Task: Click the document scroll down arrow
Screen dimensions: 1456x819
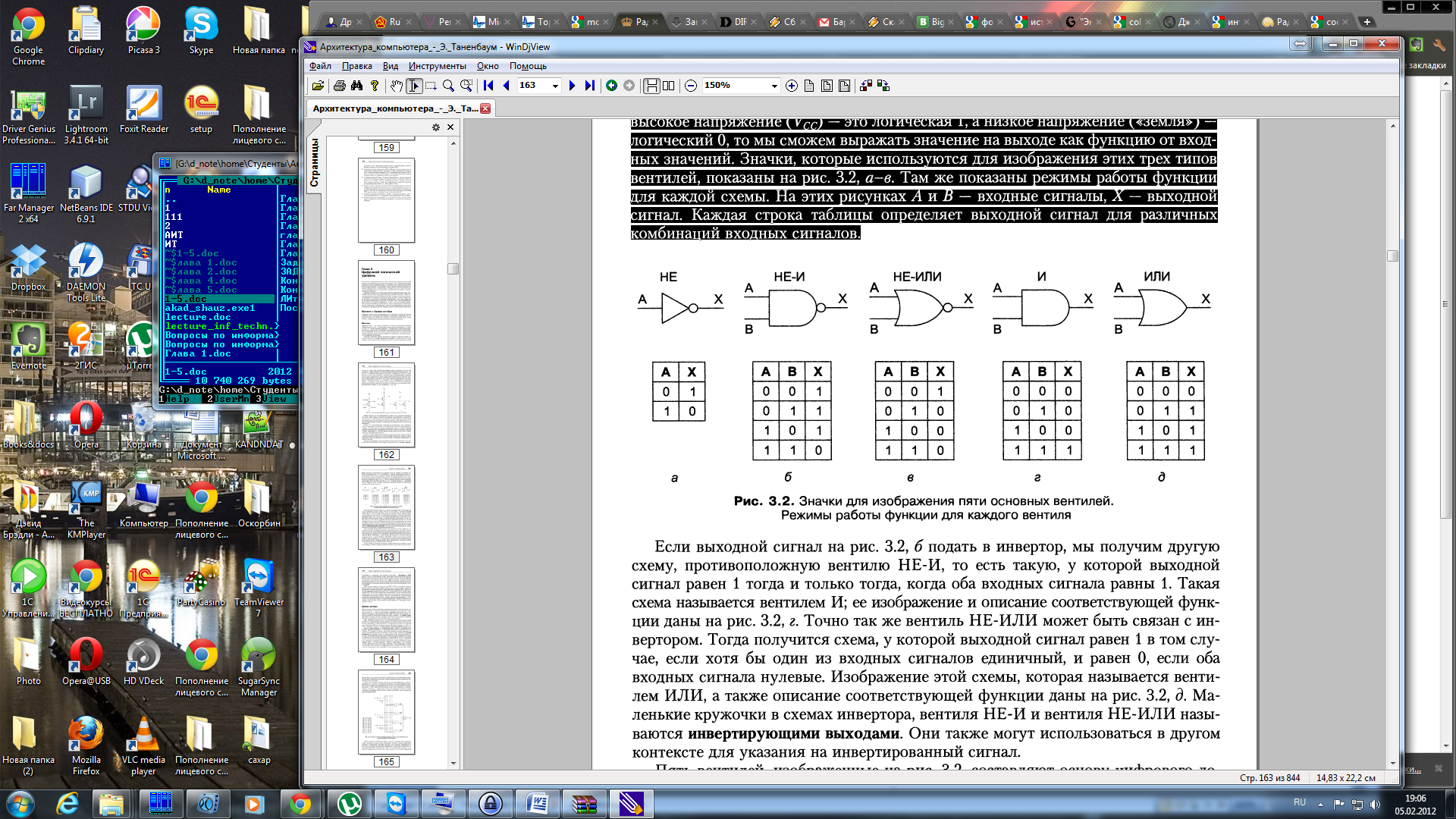Action: (x=1393, y=763)
